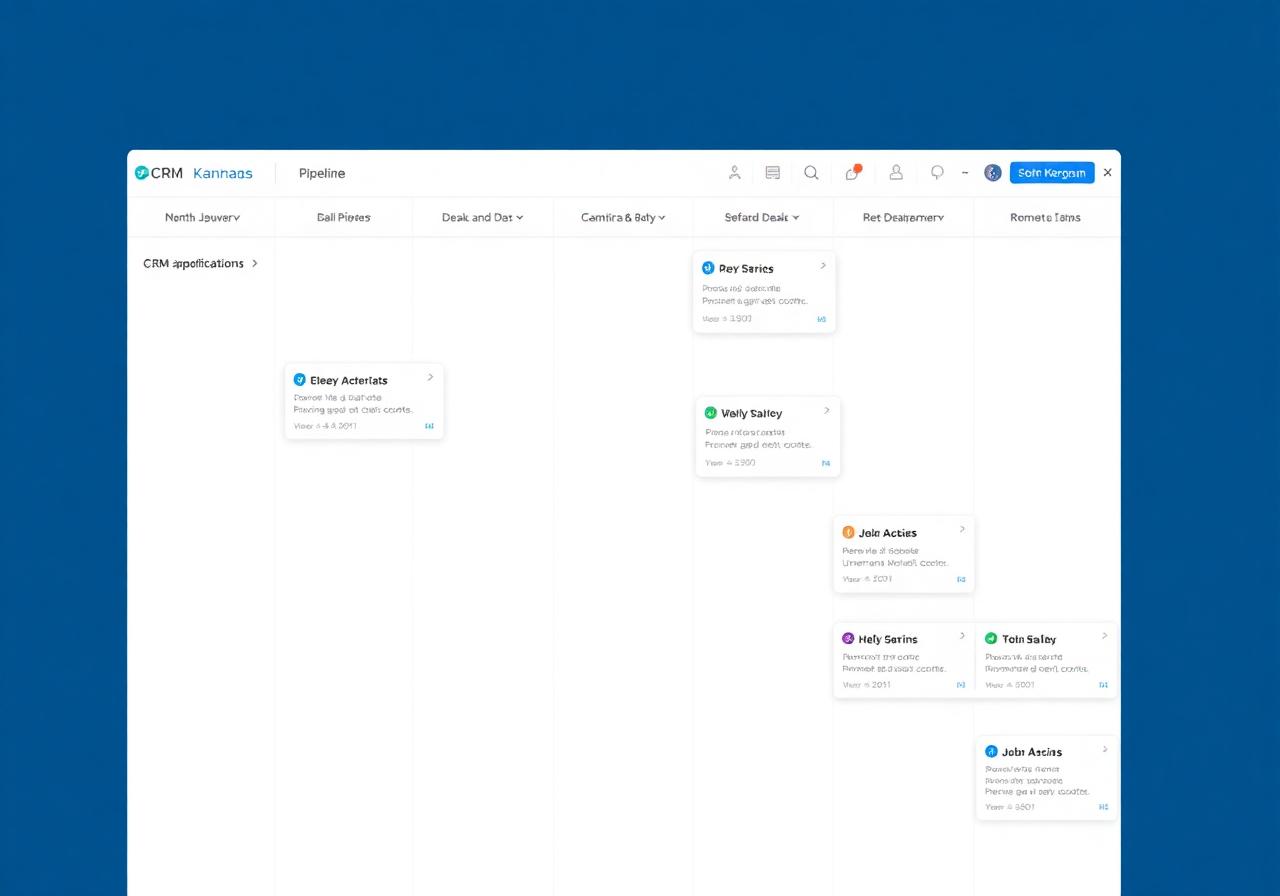Image resolution: width=1280 pixels, height=896 pixels.
Task: Open the contacts person icon in header
Action: (x=735, y=172)
